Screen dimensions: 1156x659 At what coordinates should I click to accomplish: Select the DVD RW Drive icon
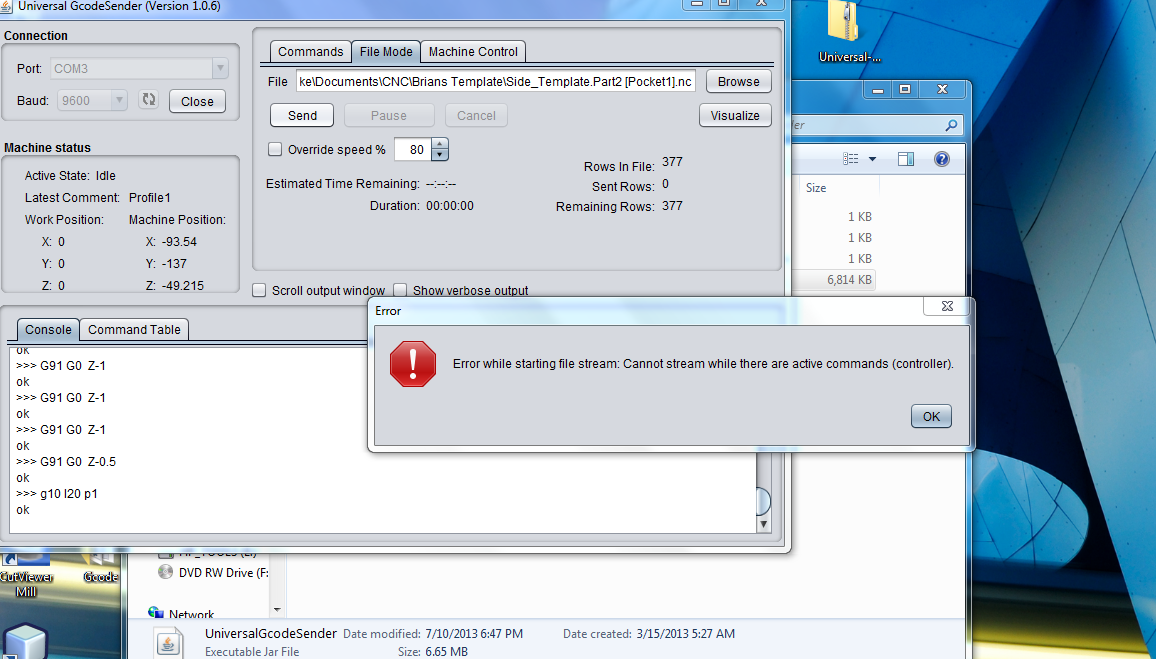point(166,572)
